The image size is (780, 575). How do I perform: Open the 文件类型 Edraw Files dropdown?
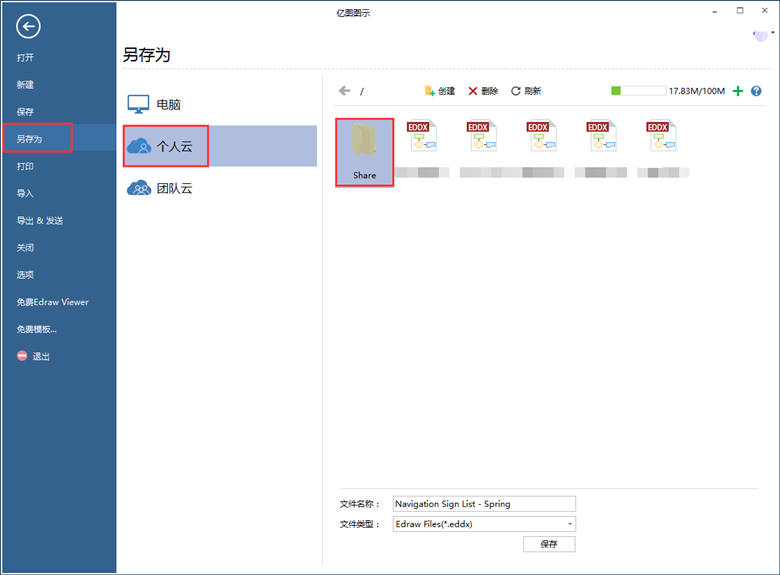point(484,524)
